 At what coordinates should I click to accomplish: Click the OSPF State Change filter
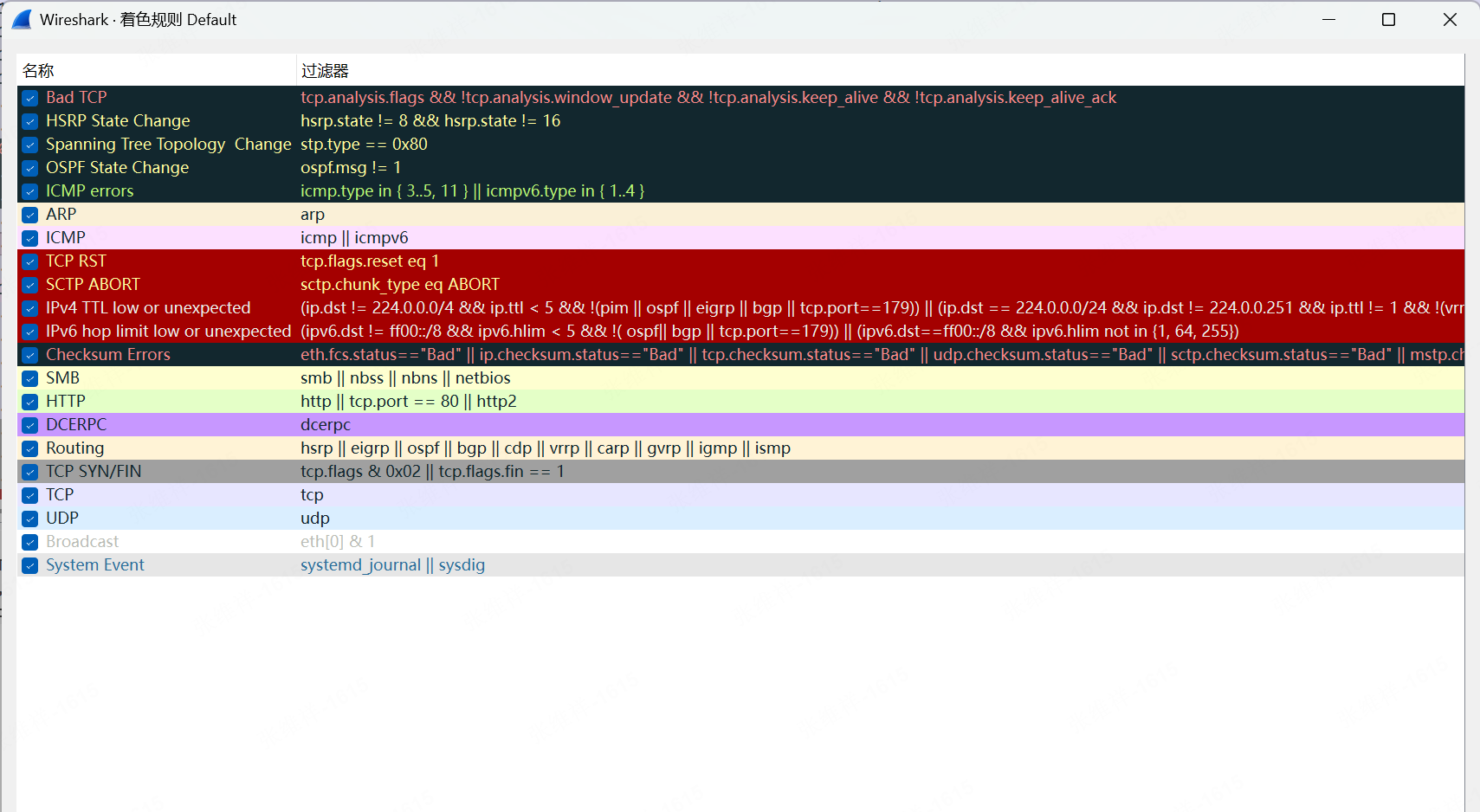(x=351, y=168)
